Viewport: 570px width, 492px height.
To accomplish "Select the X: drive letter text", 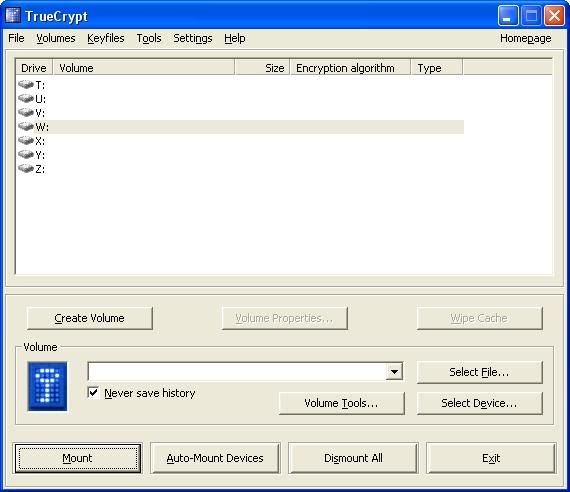I will pyautogui.click(x=40, y=141).
